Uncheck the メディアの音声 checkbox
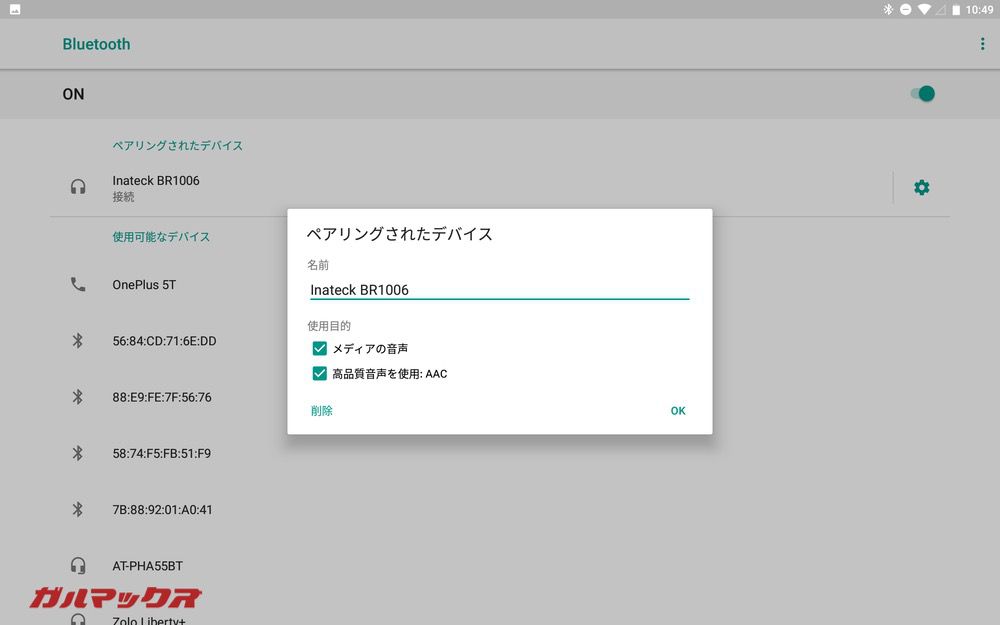The height and width of the screenshot is (625, 1000). pos(319,348)
